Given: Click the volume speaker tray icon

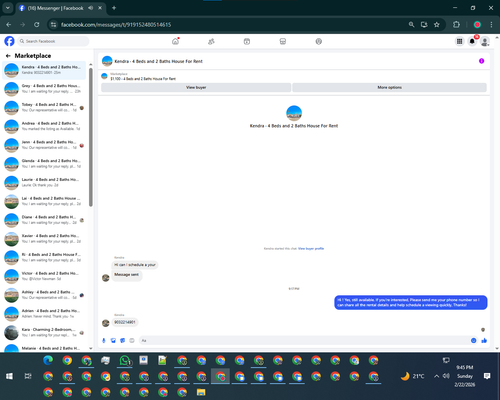Looking at the screenshot, I should (x=446, y=376).
